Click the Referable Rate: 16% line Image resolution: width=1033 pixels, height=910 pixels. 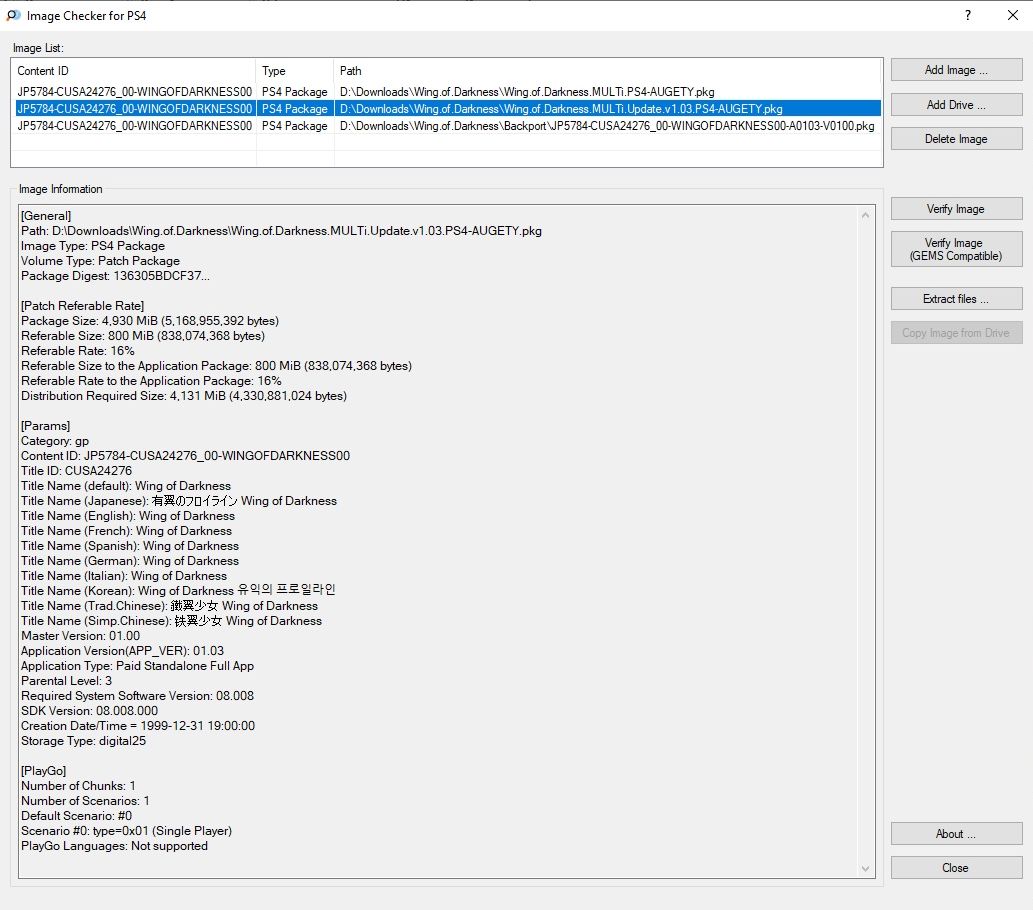(78, 351)
